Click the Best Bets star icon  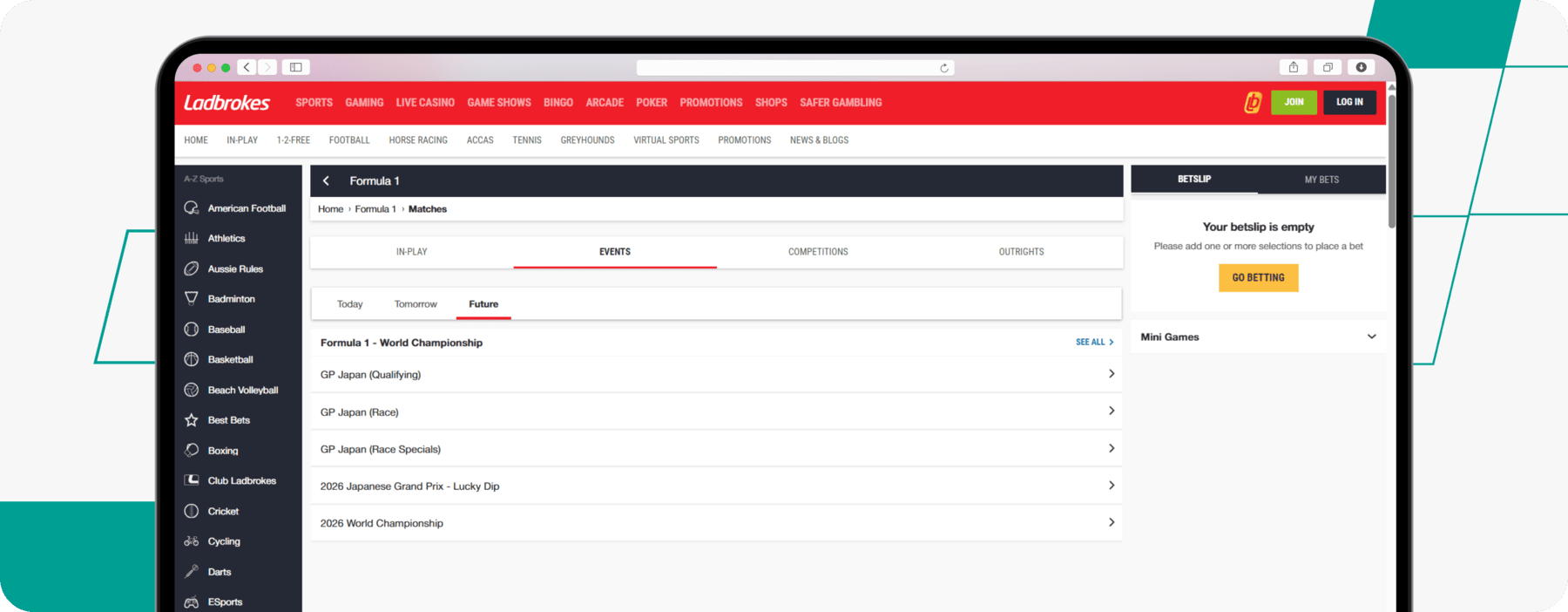point(192,420)
